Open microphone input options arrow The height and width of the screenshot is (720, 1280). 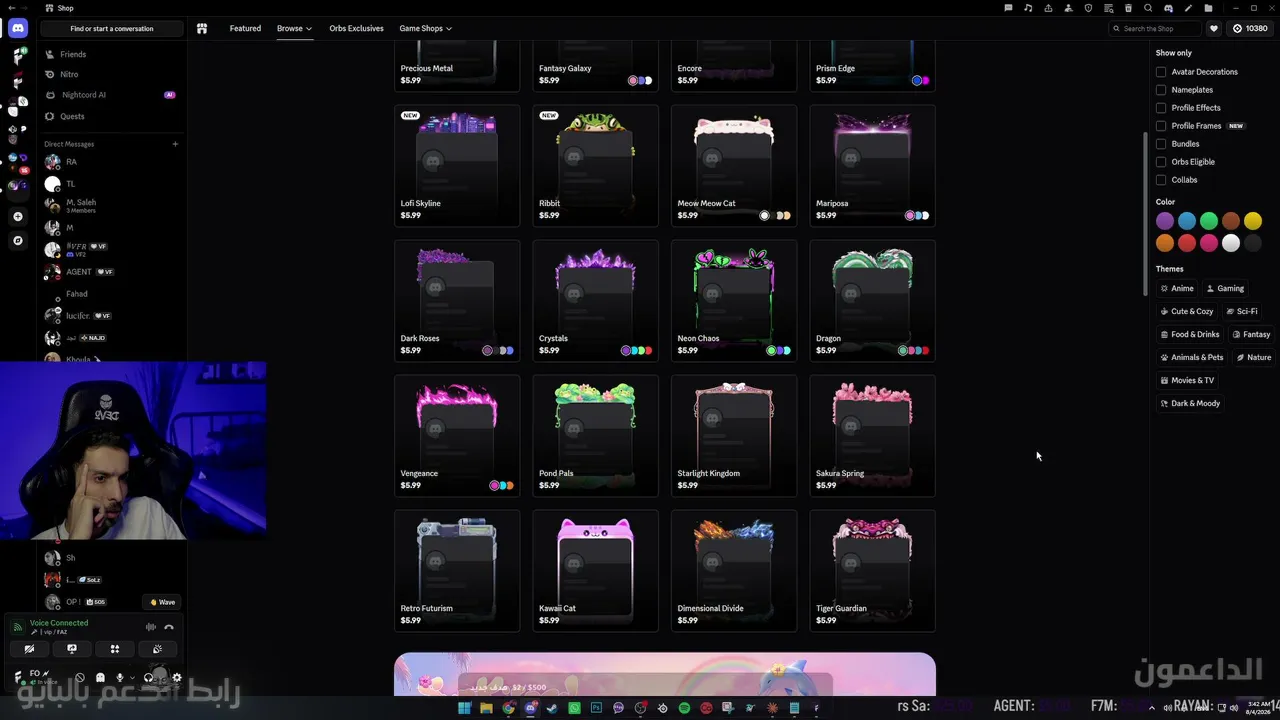pyautogui.click(x=132, y=678)
